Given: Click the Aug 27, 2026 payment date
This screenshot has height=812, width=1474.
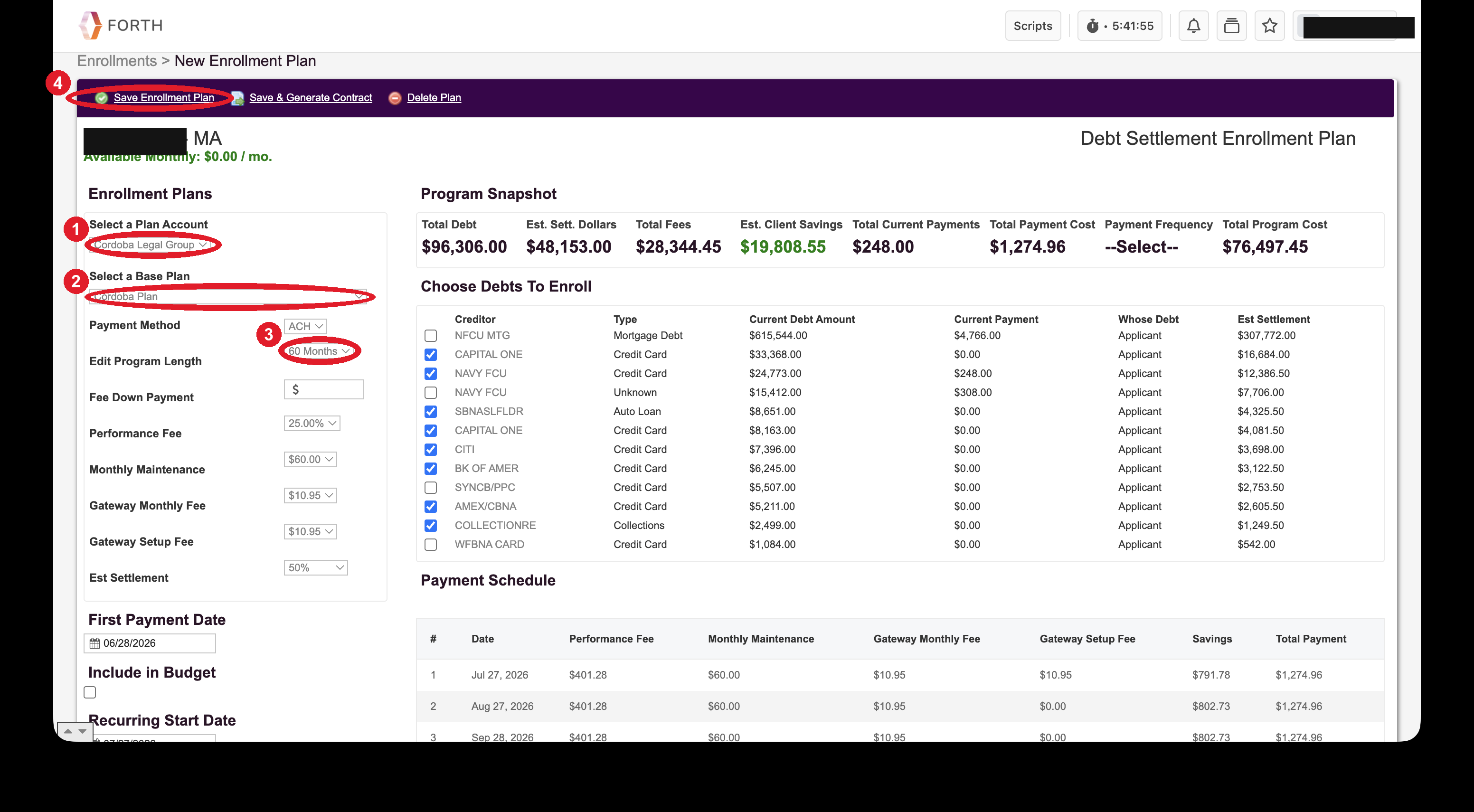Looking at the screenshot, I should pyautogui.click(x=502, y=707).
